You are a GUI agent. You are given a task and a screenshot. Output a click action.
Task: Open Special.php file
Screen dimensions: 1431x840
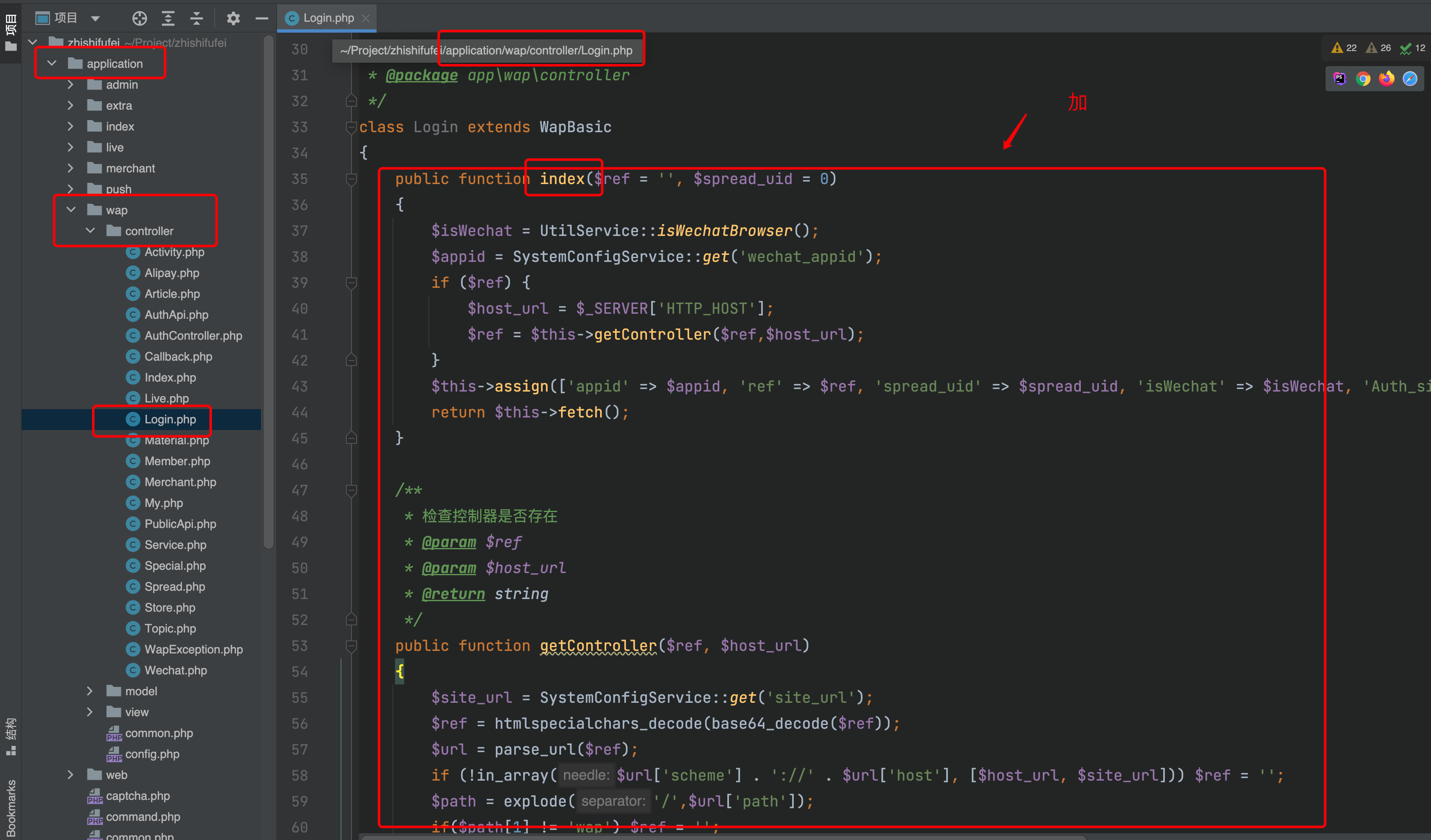(166, 566)
